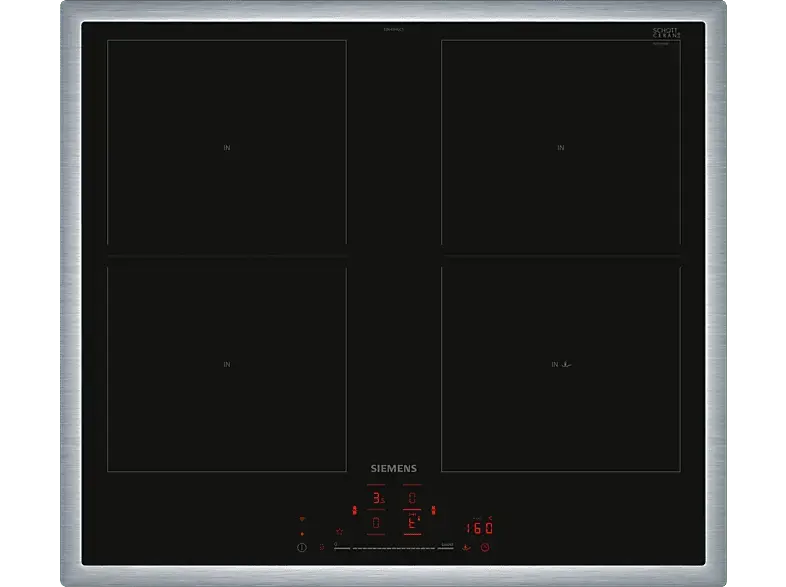The height and width of the screenshot is (587, 786).
Task: Tap the middle of the power level slider
Action: click(392, 548)
